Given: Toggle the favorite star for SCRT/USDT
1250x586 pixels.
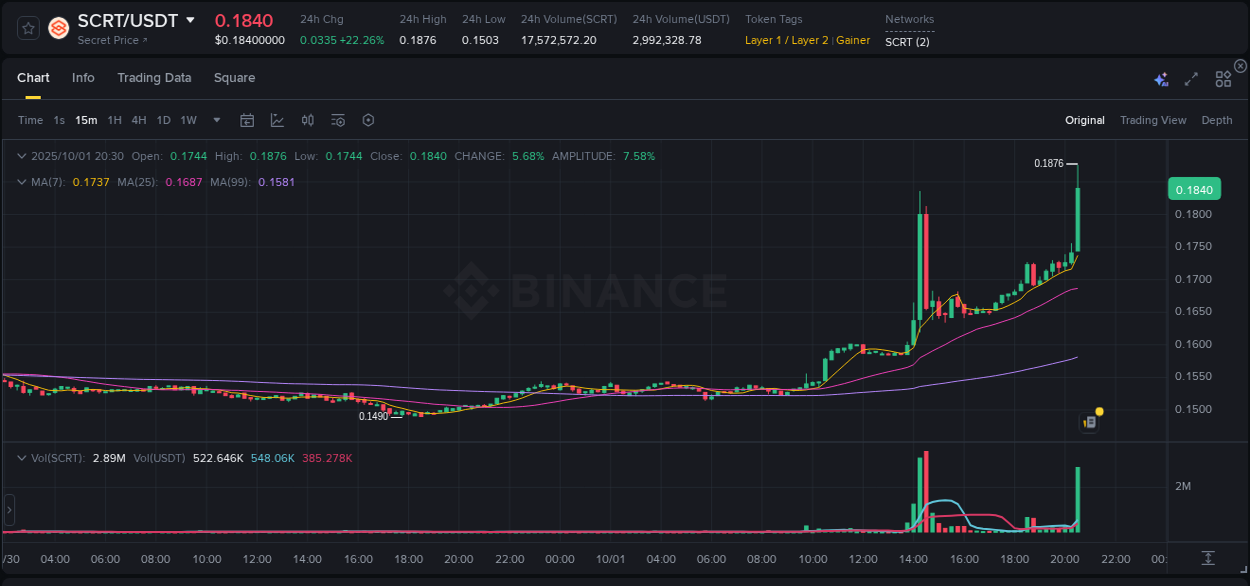Looking at the screenshot, I should tap(27, 28).
